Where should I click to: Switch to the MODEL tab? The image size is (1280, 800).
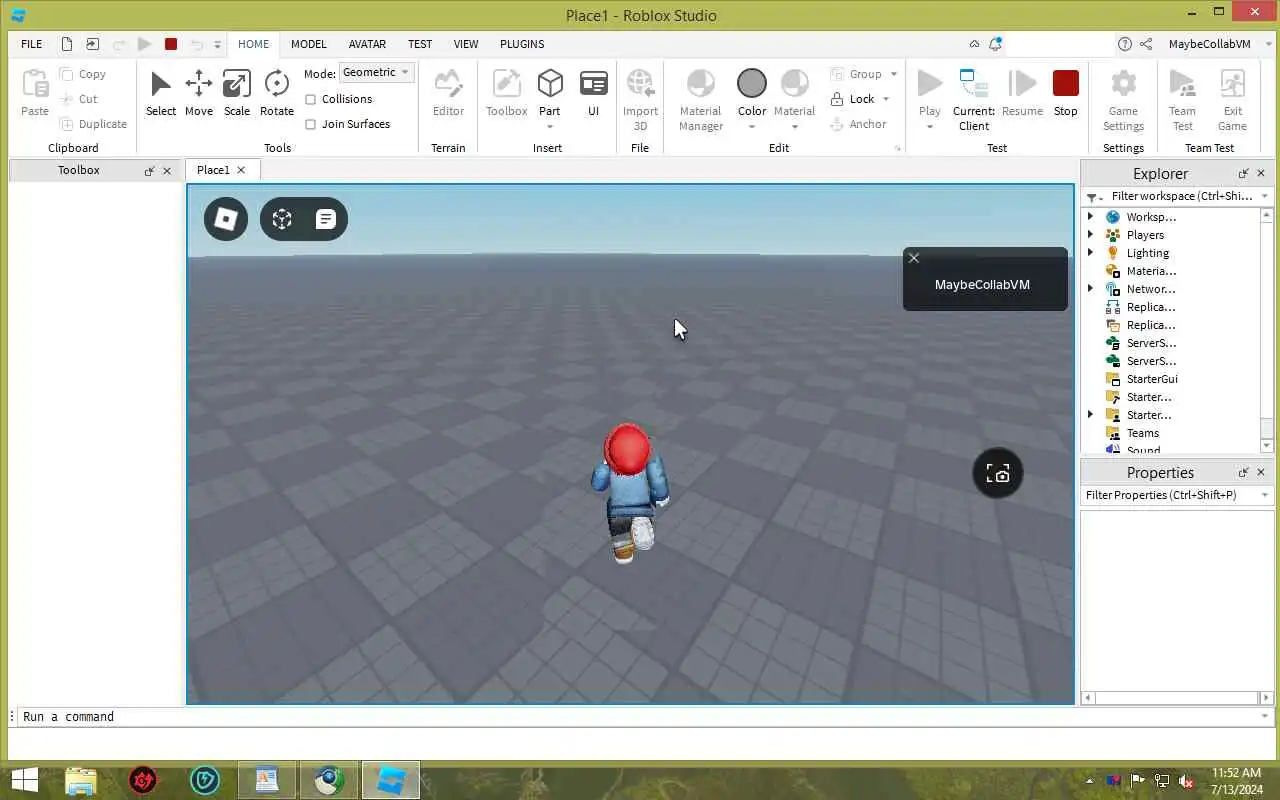(x=309, y=44)
